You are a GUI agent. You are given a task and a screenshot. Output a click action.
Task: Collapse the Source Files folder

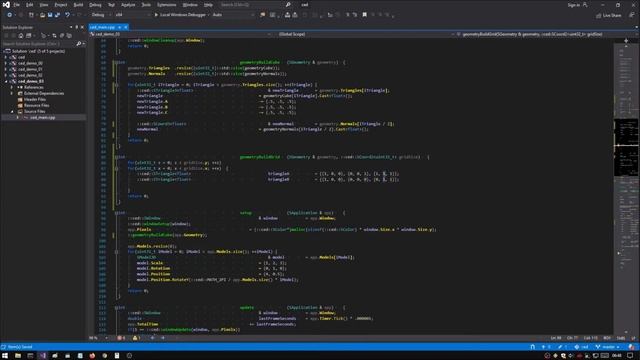click(x=11, y=111)
